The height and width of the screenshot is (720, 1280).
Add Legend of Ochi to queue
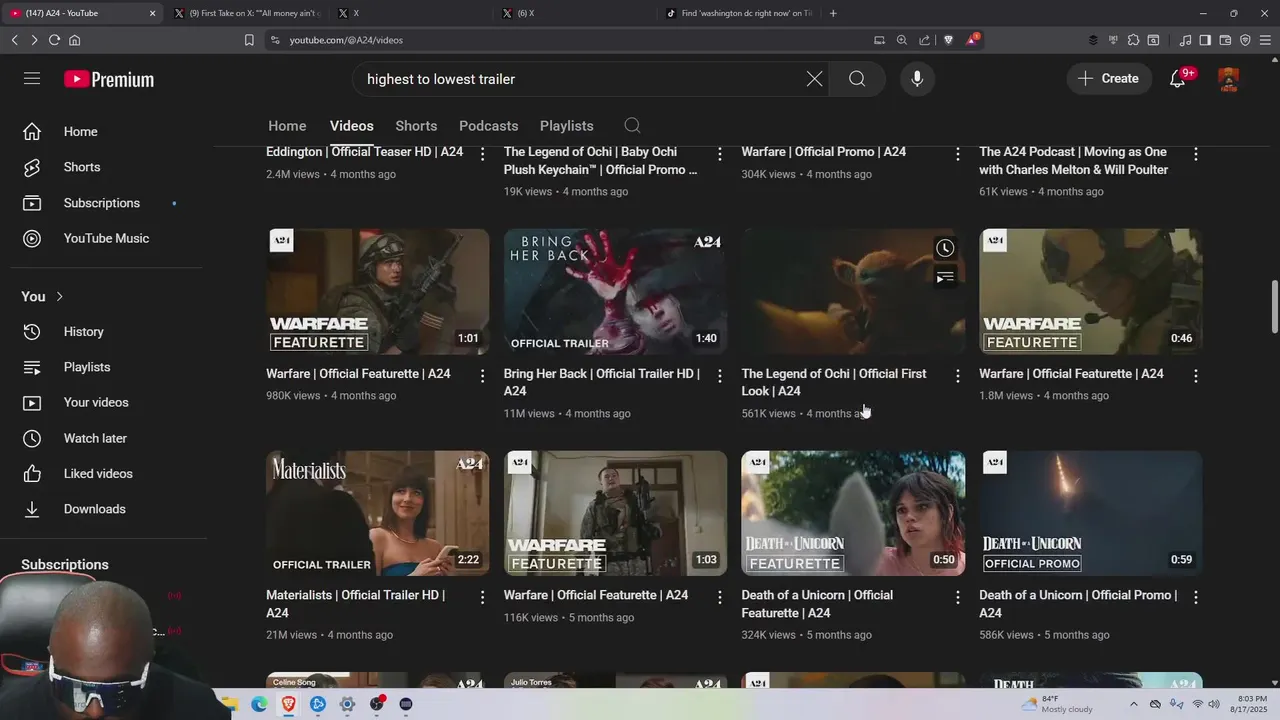click(945, 277)
